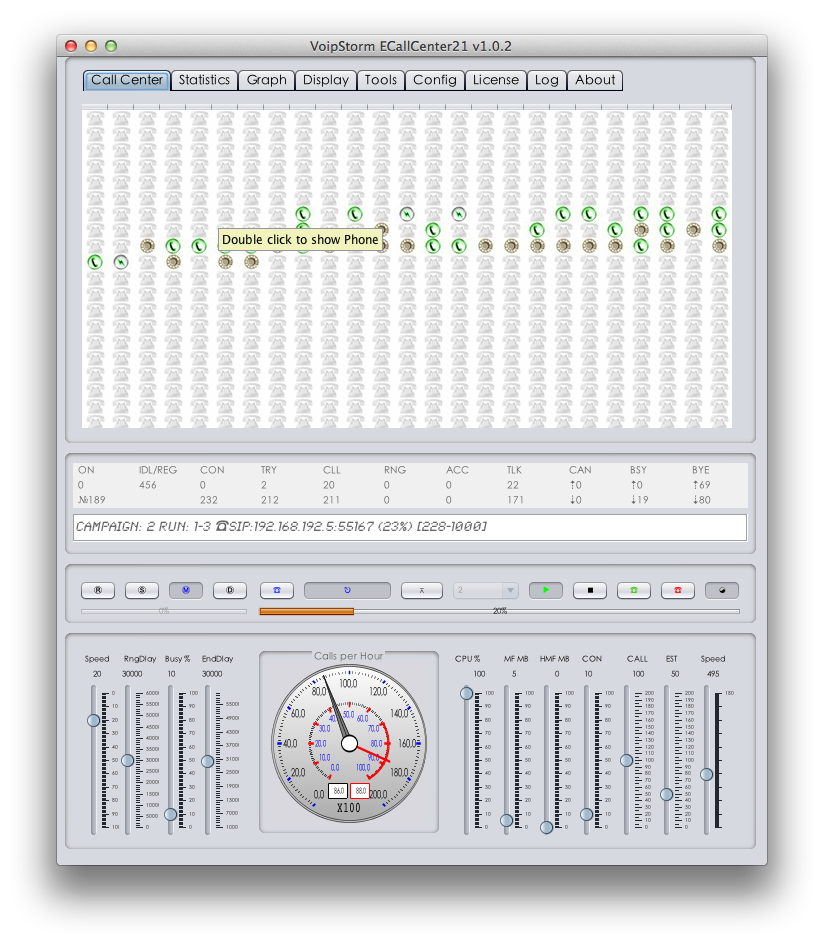Click the red phone hang-up button

678,590
